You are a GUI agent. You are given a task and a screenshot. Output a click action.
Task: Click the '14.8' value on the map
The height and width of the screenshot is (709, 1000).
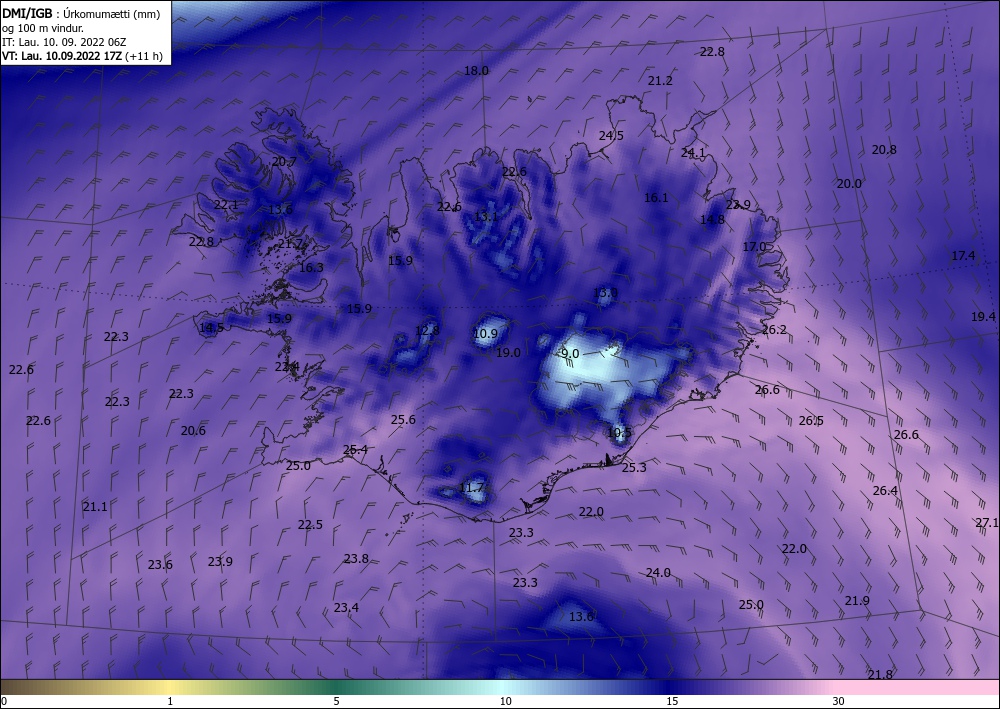[712, 220]
